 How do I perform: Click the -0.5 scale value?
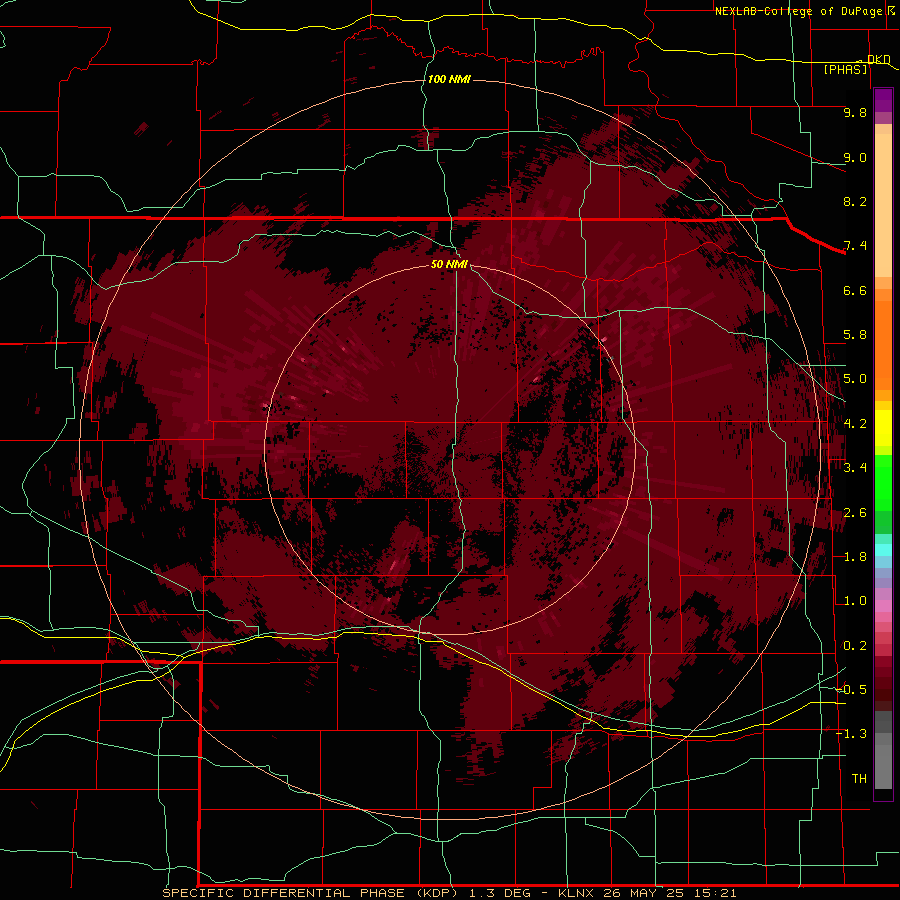point(852,689)
